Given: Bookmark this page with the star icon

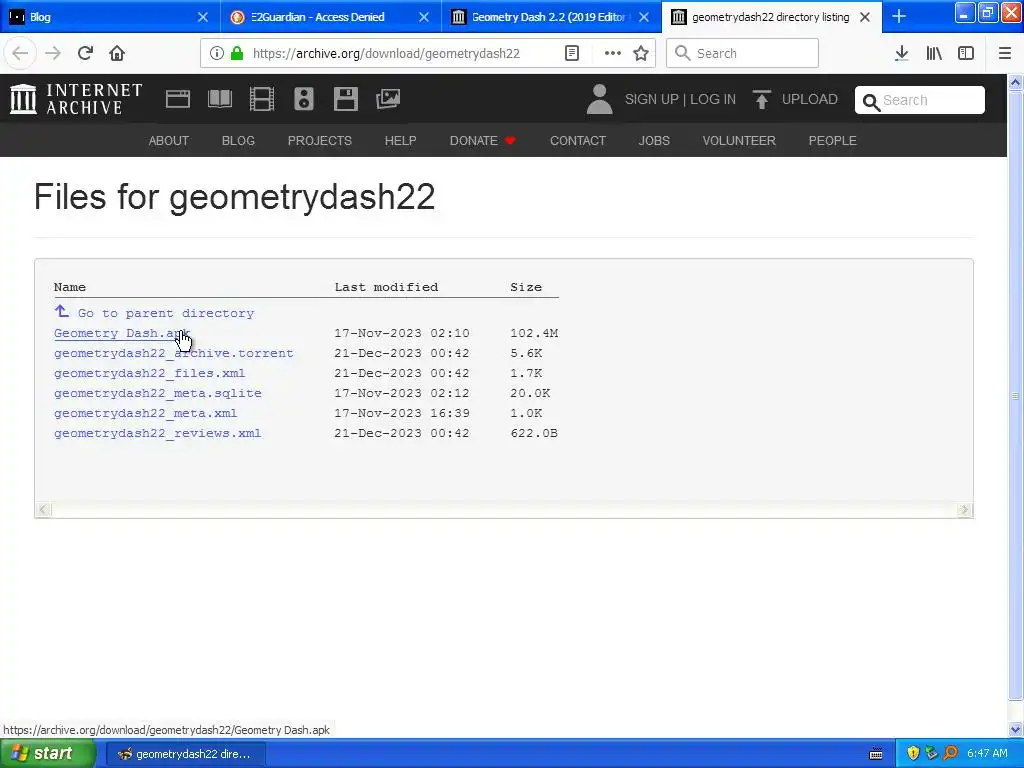Looking at the screenshot, I should coord(641,54).
